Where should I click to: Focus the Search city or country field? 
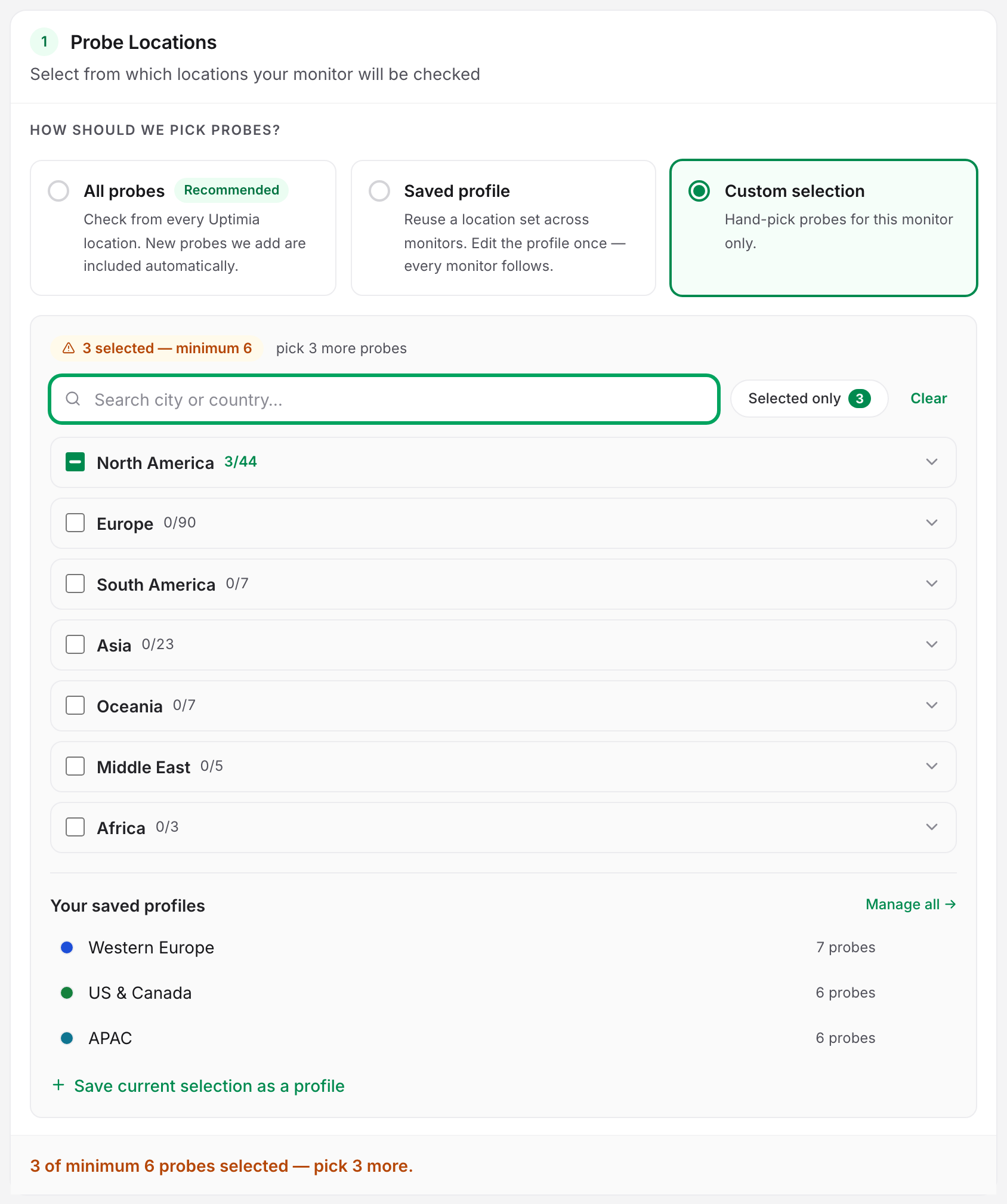(x=384, y=399)
